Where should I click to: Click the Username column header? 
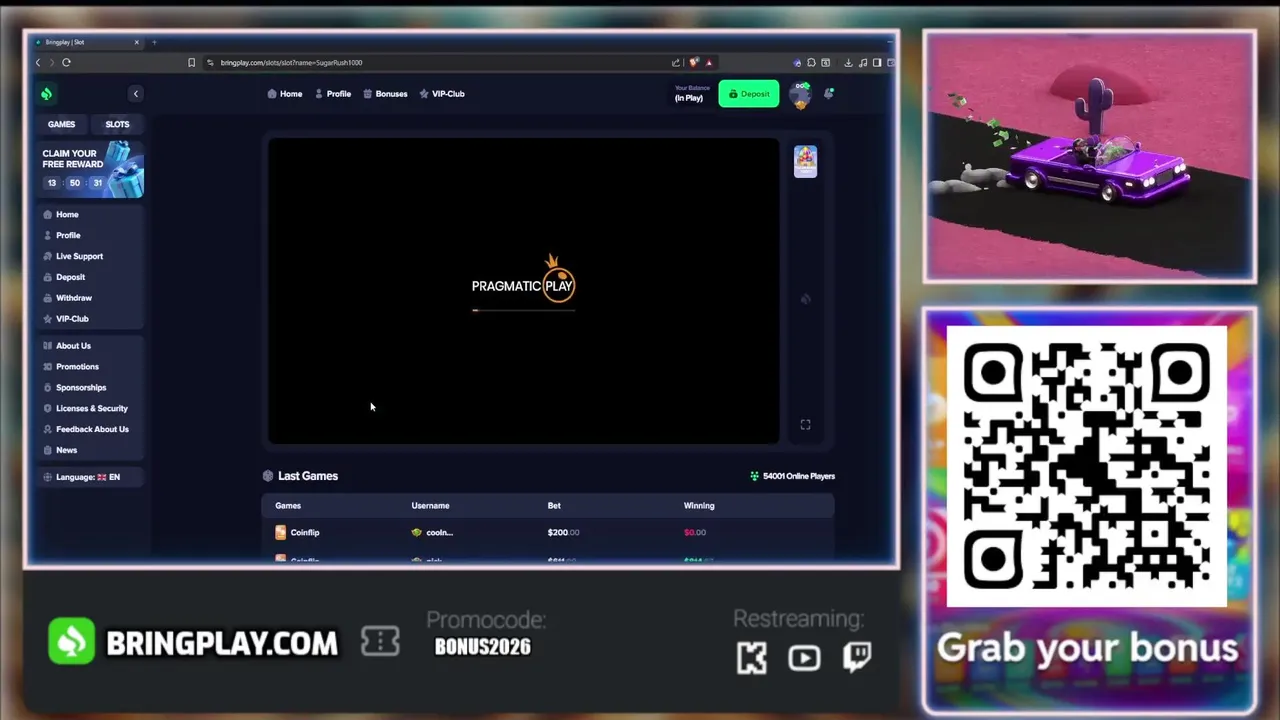coord(430,506)
